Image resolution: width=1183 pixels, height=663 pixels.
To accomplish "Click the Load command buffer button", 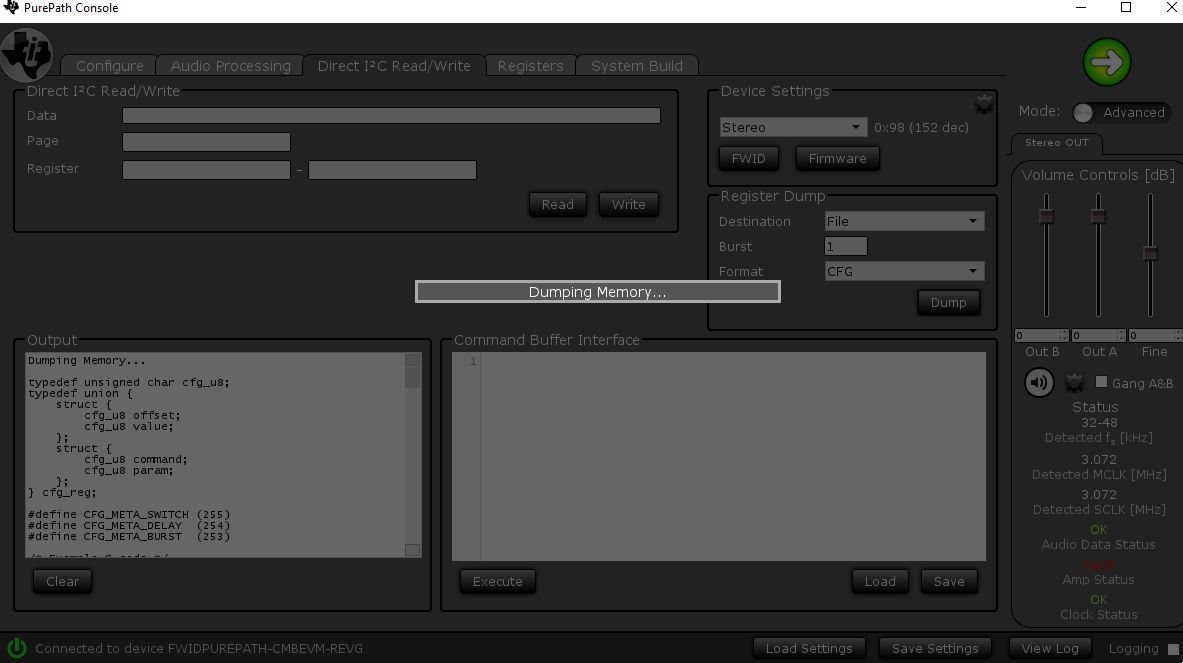I will click(880, 582).
